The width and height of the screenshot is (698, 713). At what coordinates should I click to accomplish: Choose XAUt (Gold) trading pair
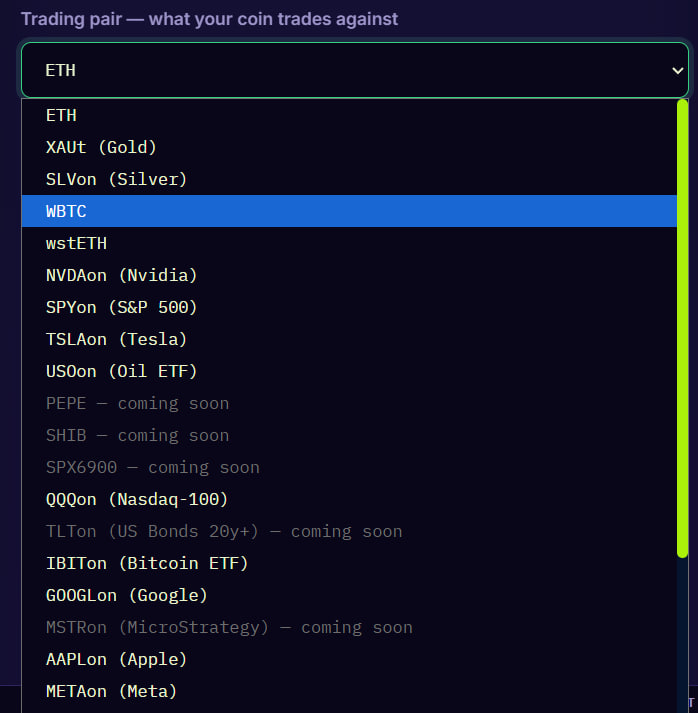[x=349, y=147]
